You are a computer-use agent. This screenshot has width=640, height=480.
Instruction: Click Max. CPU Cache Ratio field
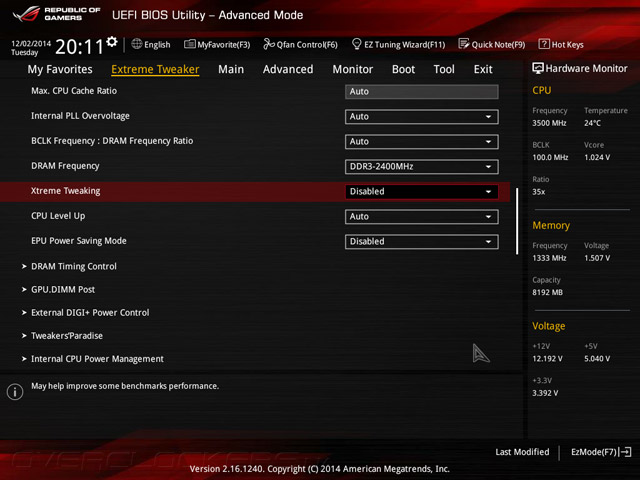point(422,92)
